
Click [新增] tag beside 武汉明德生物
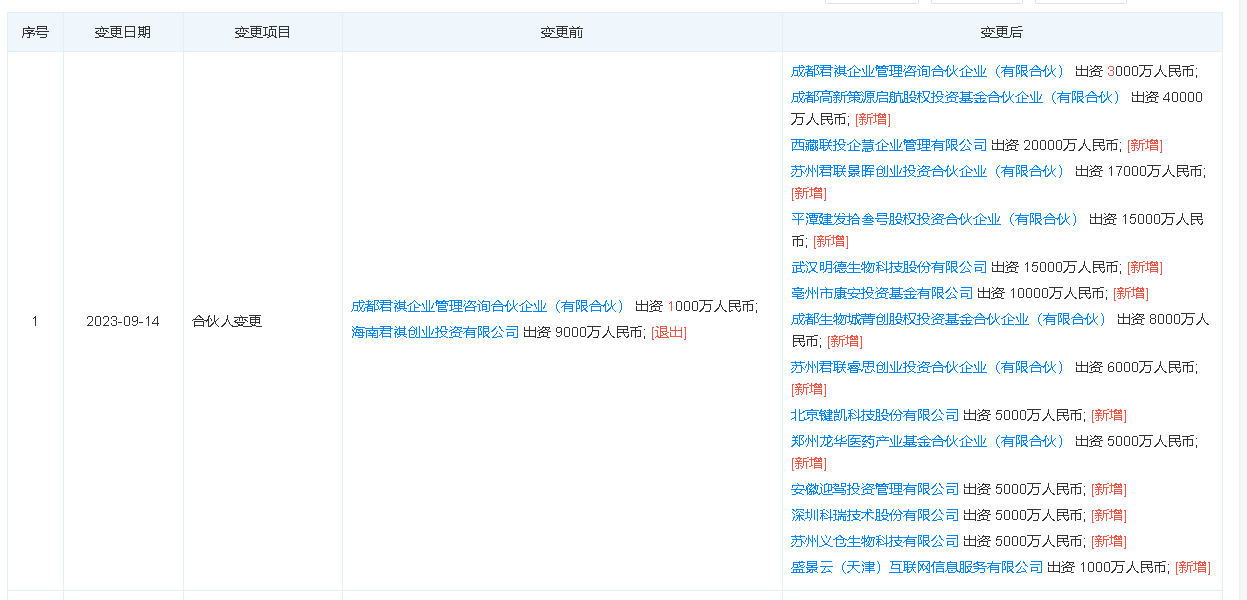coord(1145,268)
